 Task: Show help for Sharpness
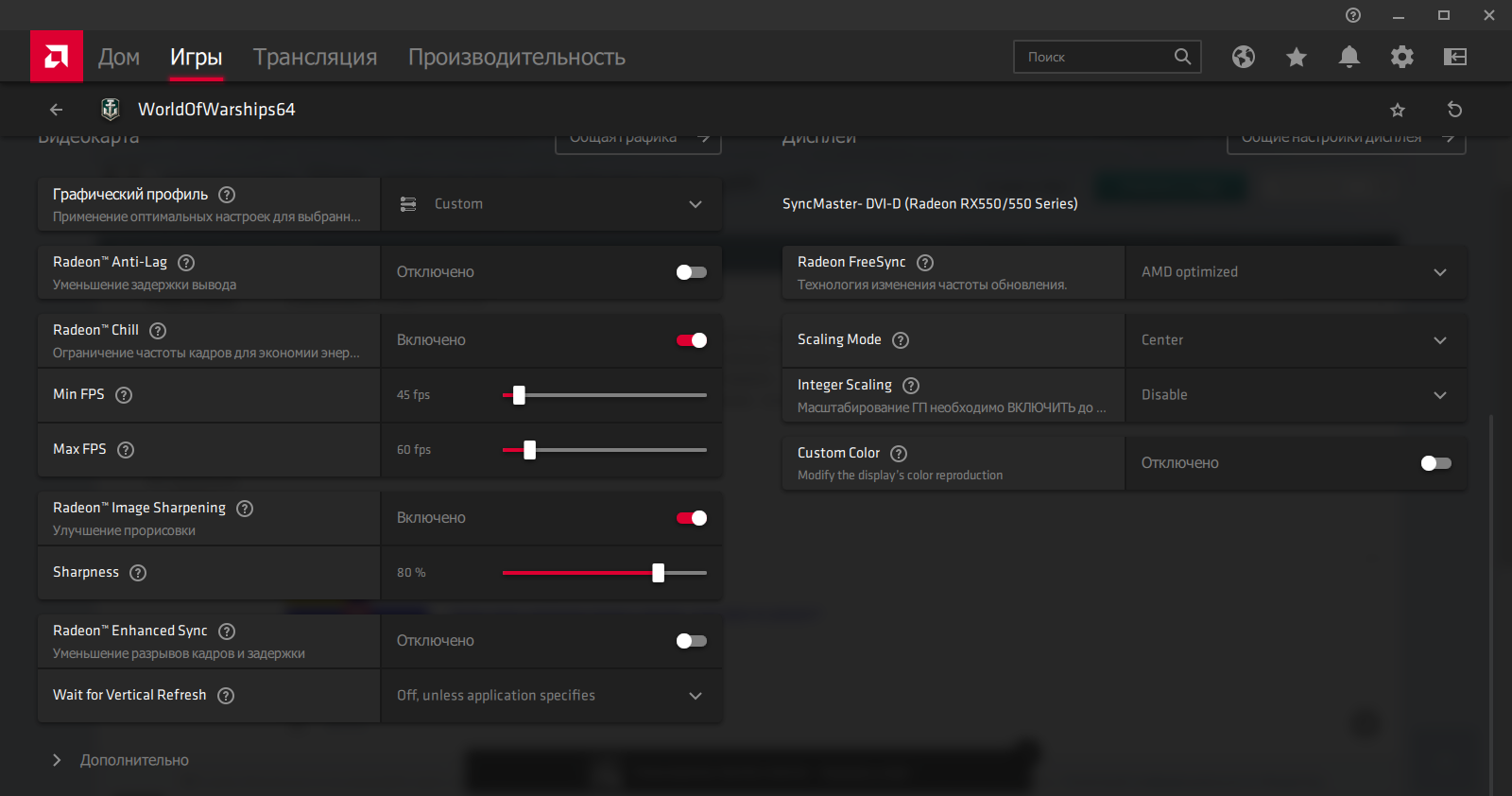pyautogui.click(x=138, y=573)
